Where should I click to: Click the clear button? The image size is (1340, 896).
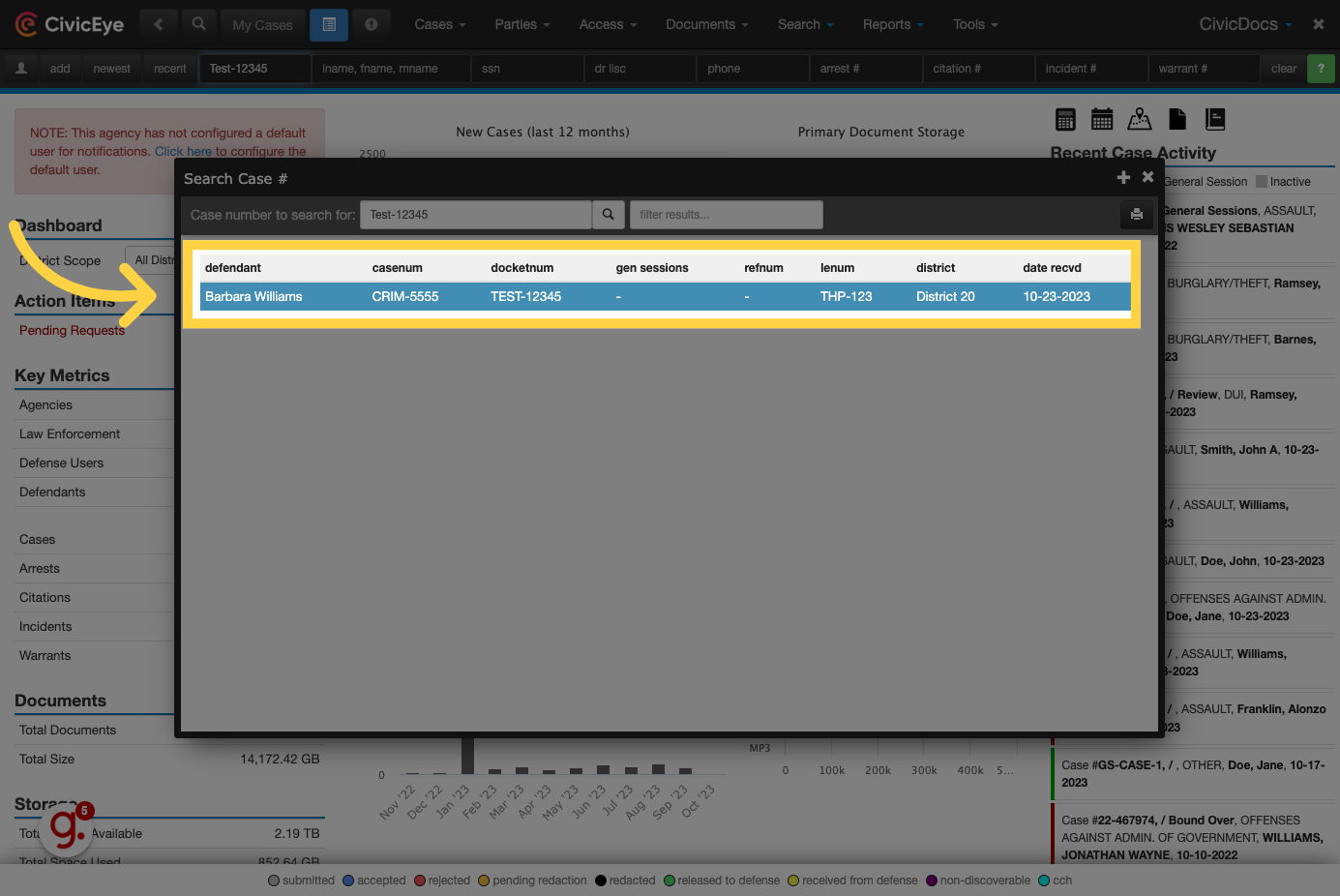[x=1284, y=69]
